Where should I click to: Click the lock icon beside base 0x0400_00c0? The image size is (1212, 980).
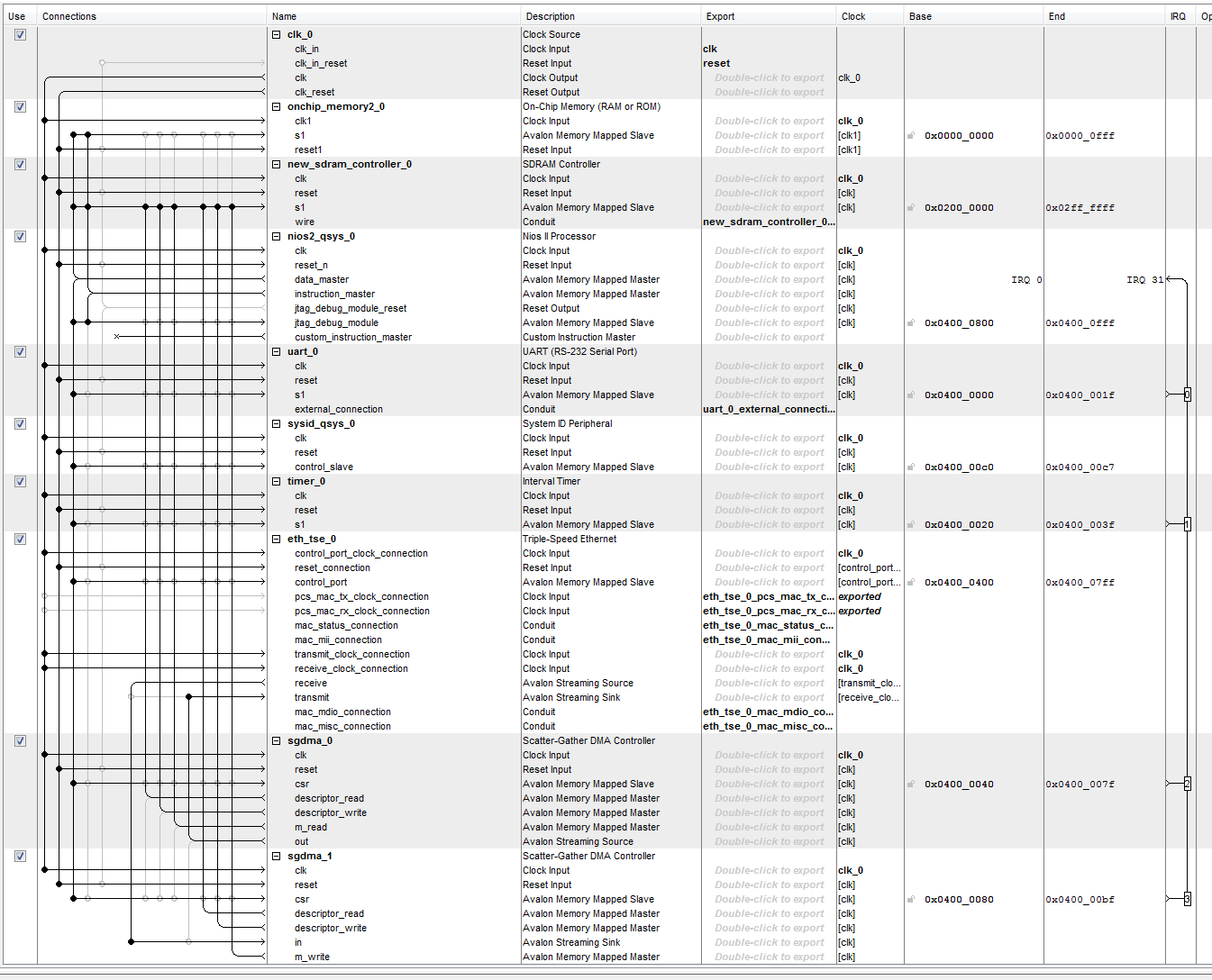pyautogui.click(x=911, y=467)
